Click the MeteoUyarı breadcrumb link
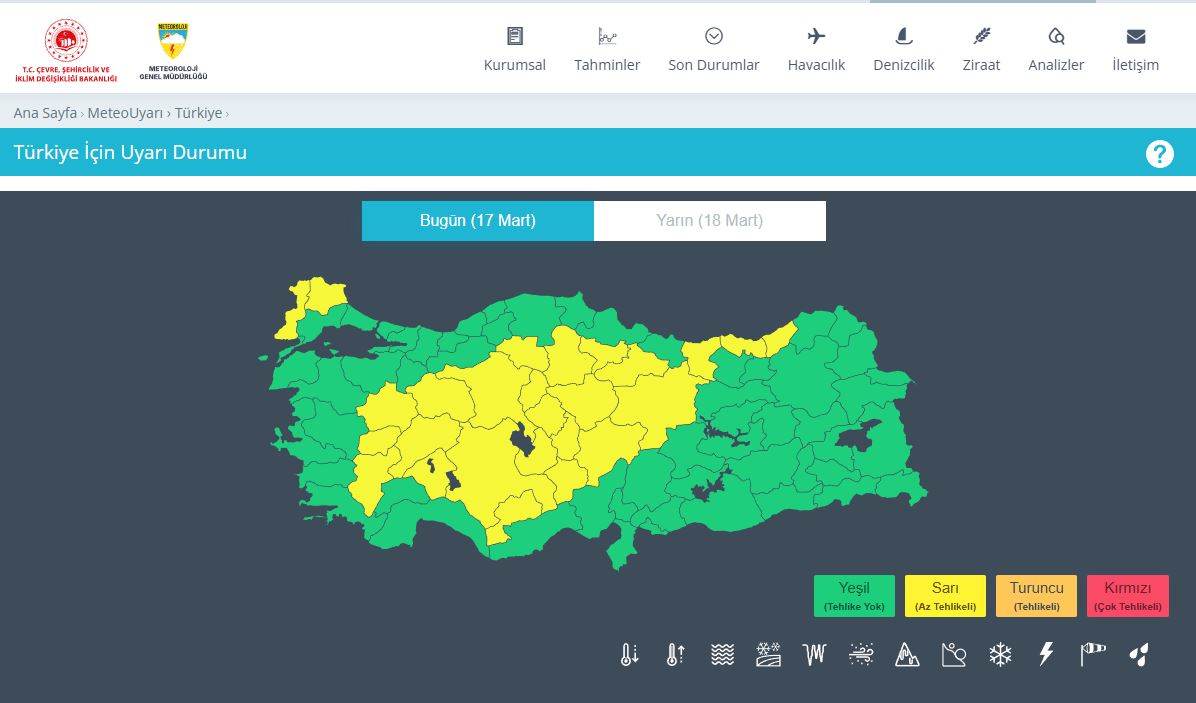 coord(125,113)
